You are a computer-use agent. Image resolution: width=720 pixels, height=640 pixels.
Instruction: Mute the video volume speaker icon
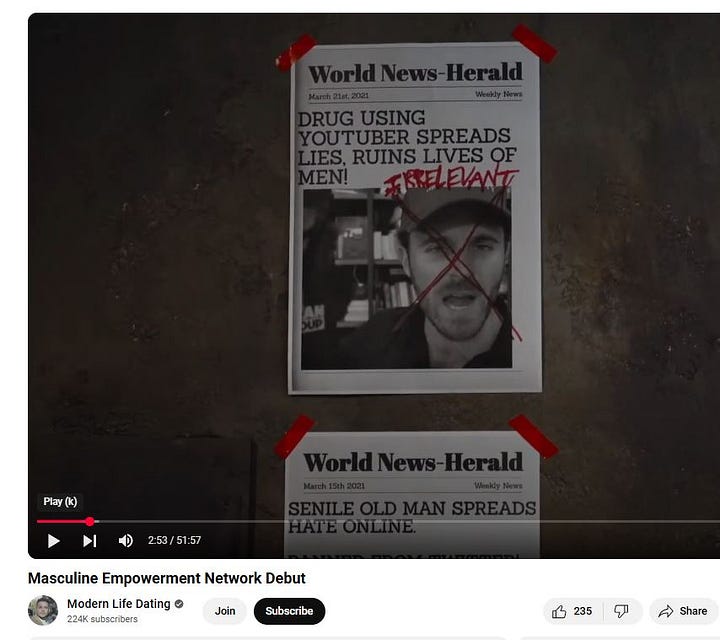click(125, 541)
